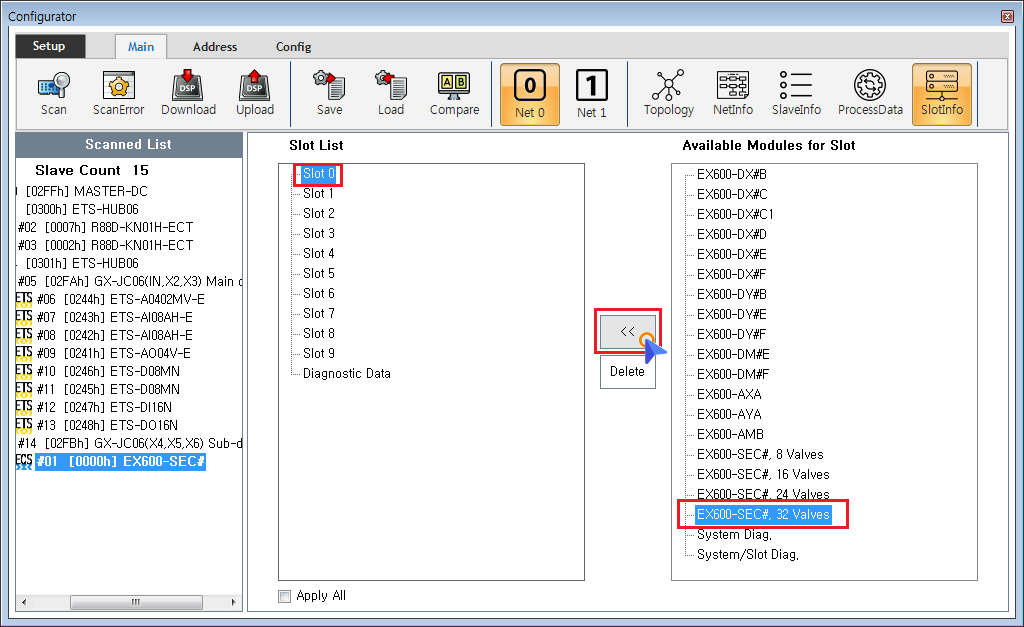The height and width of the screenshot is (627, 1024).
Task: Select Slot 5 in Slot List
Action: tap(319, 273)
